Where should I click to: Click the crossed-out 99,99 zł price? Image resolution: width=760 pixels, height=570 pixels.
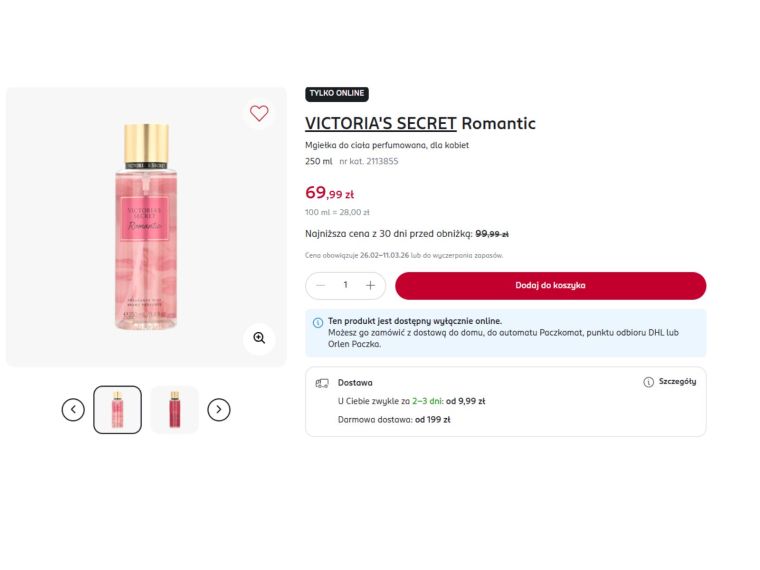[x=492, y=234]
